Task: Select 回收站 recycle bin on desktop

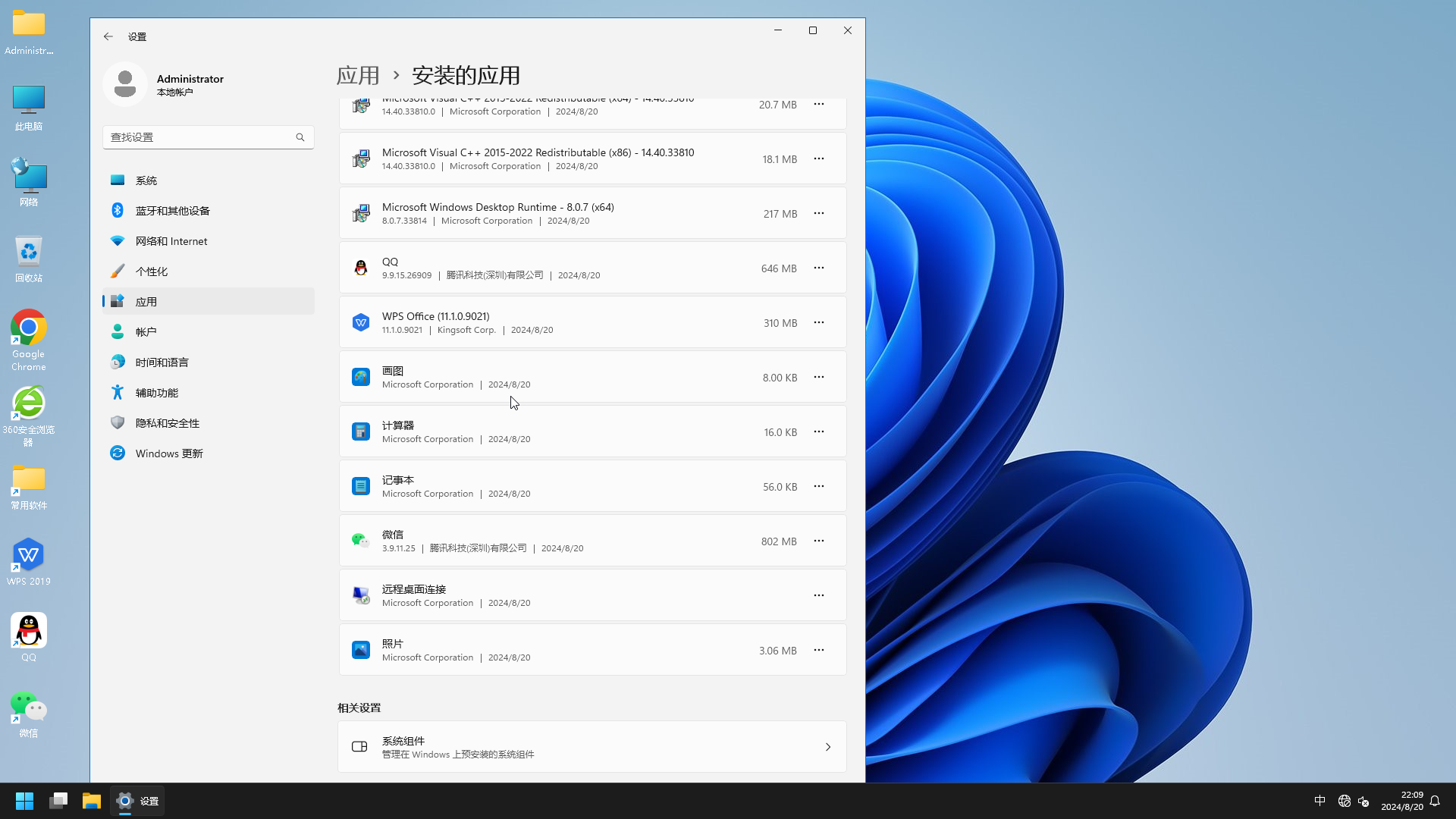Action: point(29,259)
